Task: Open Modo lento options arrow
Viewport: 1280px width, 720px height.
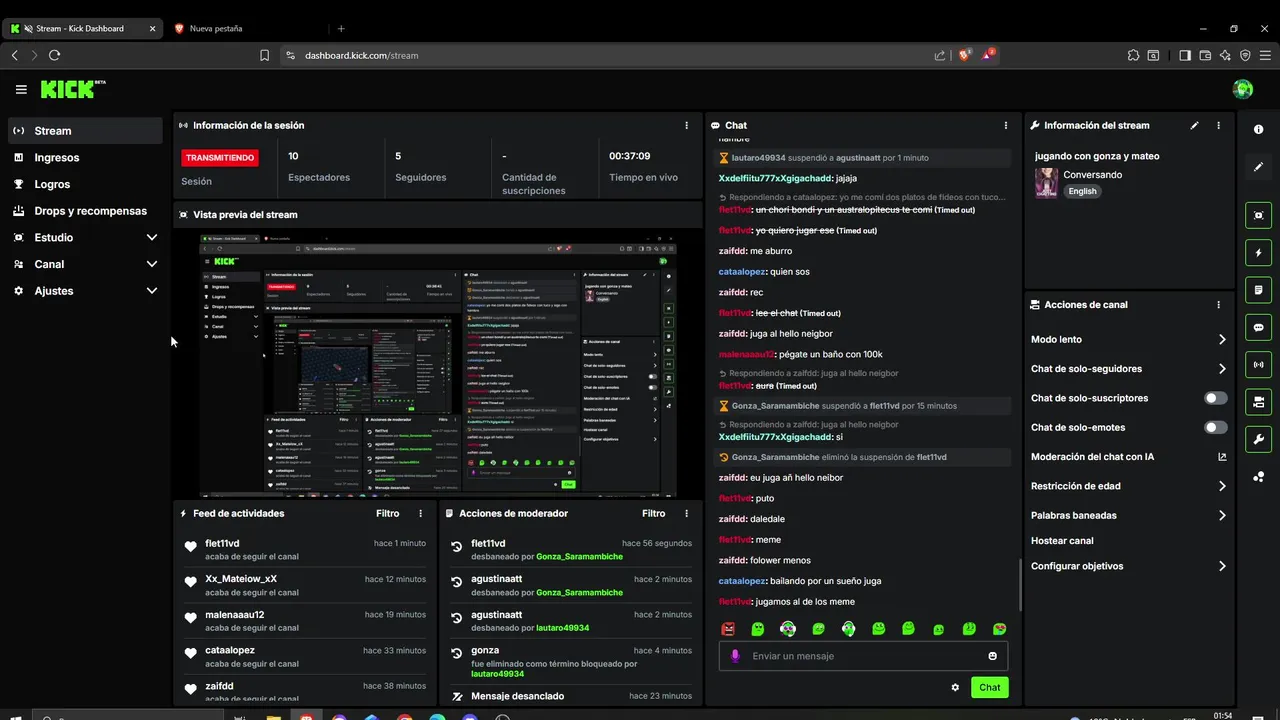Action: point(1222,340)
